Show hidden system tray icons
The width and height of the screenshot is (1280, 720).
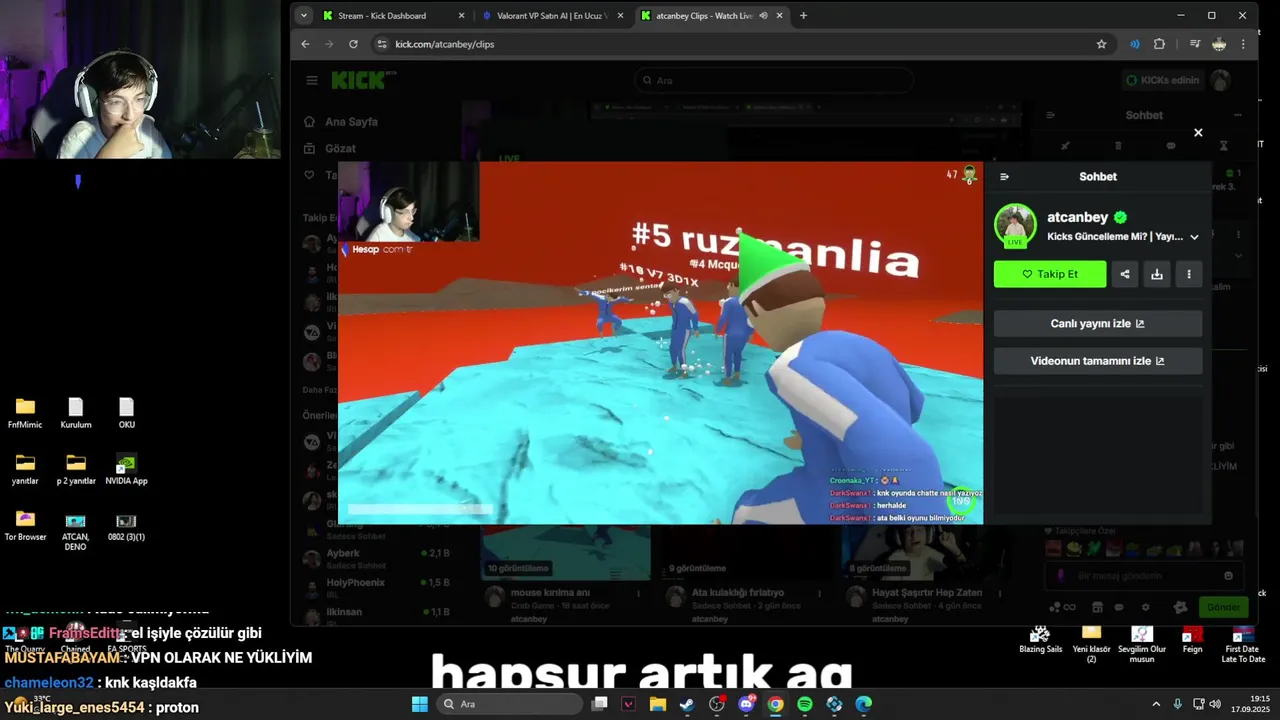coord(1156,704)
